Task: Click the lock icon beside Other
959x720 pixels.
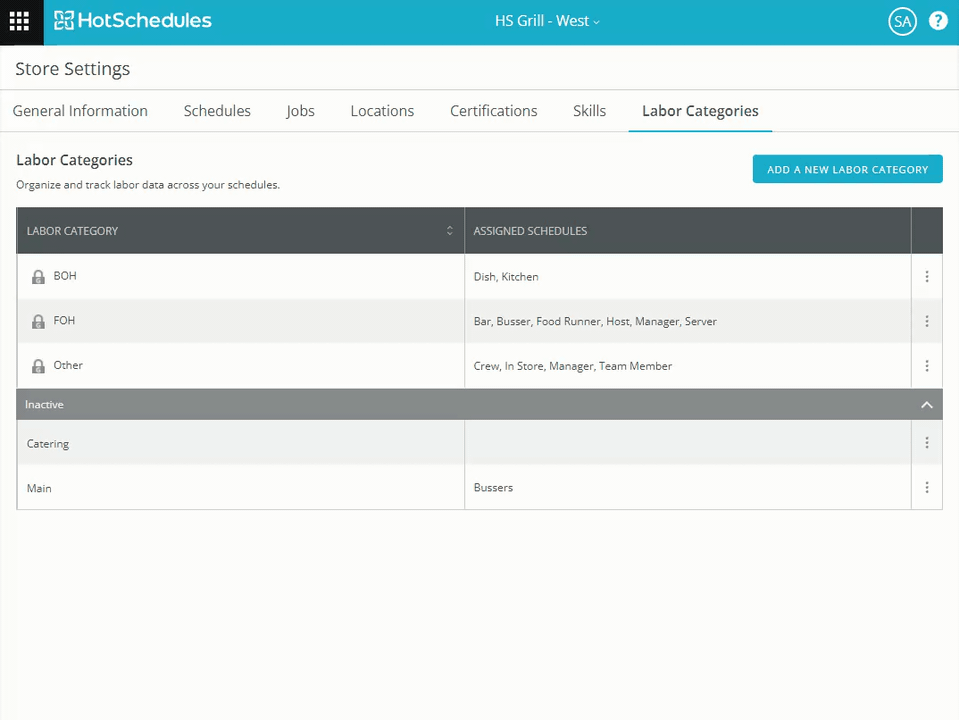Action: [x=38, y=366]
